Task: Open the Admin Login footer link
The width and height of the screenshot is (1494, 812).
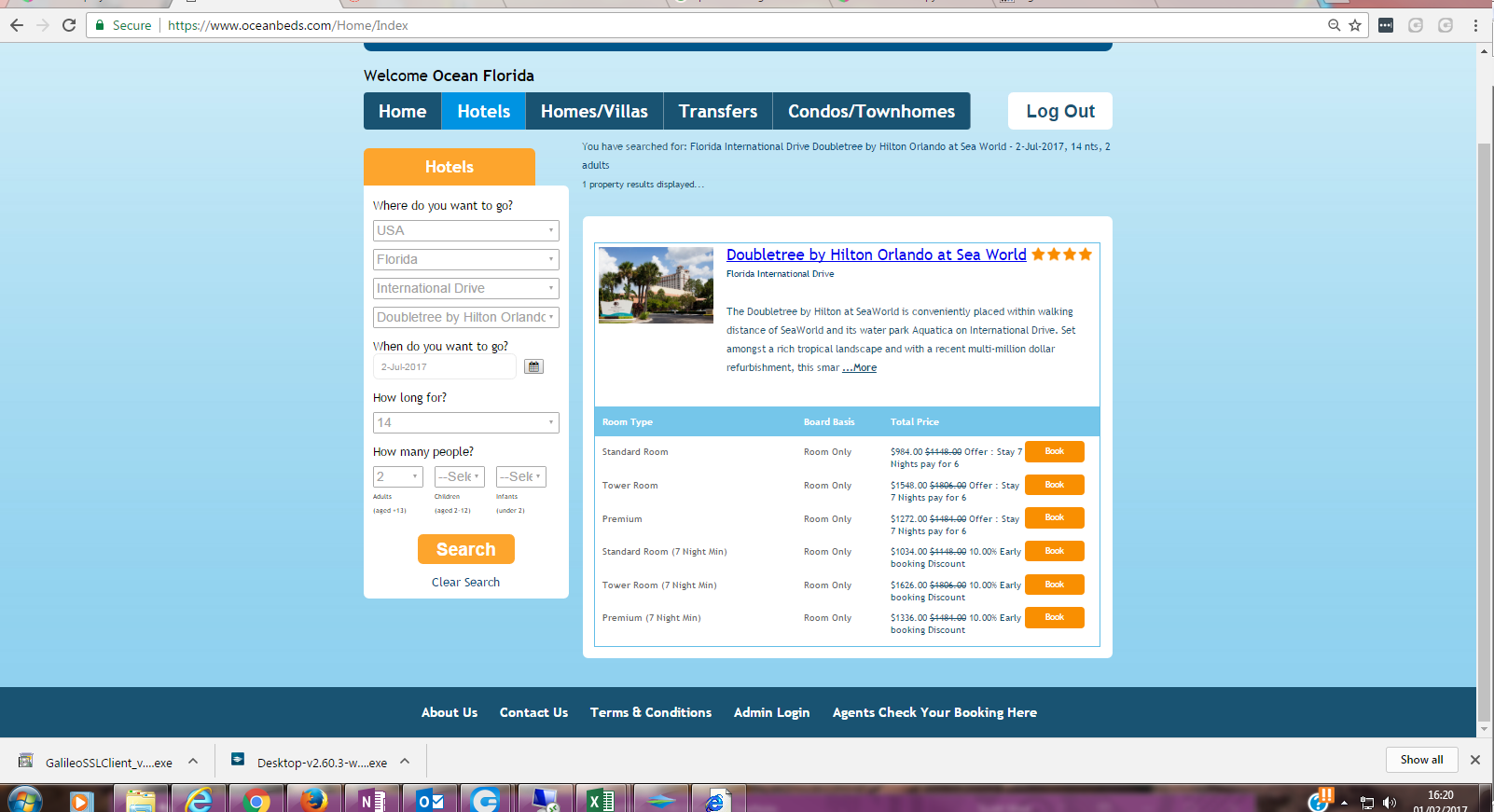Action: pyautogui.click(x=772, y=712)
